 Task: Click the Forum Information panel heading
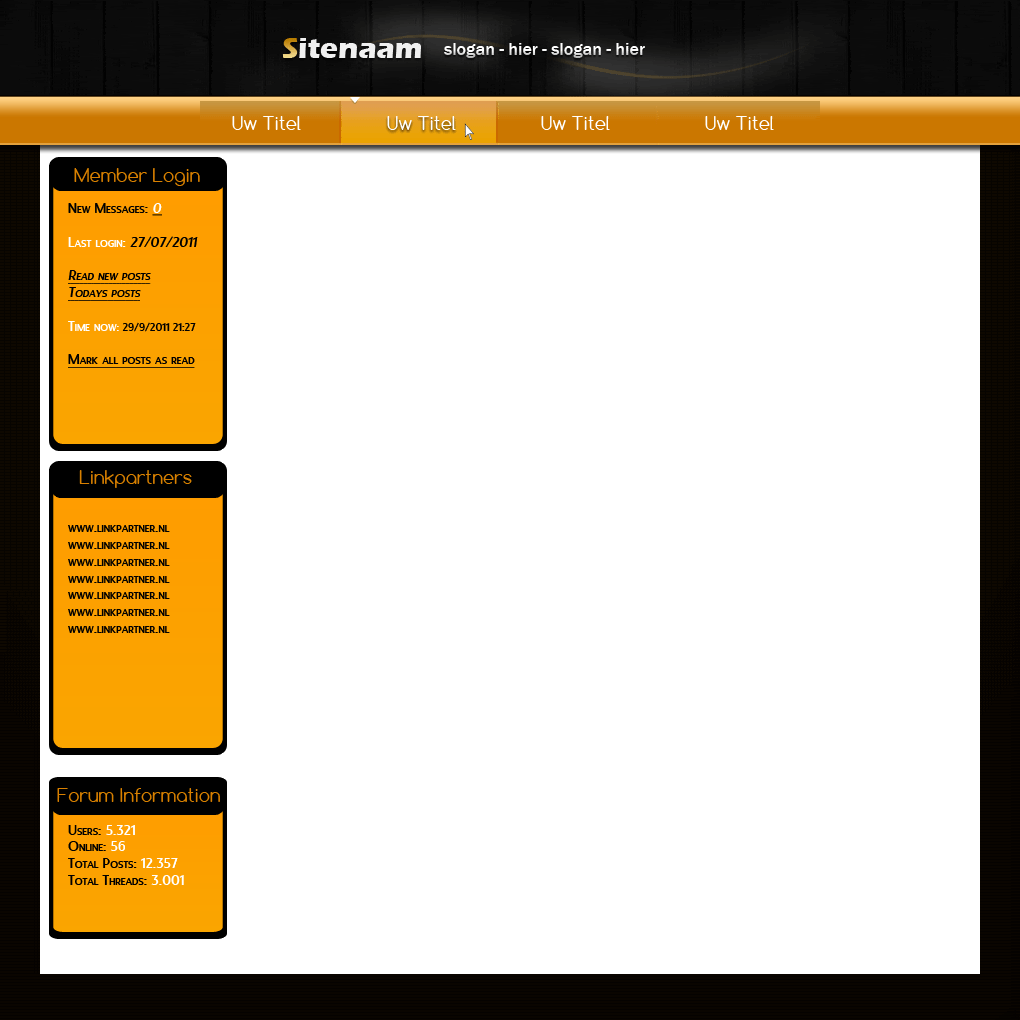pyautogui.click(x=138, y=795)
